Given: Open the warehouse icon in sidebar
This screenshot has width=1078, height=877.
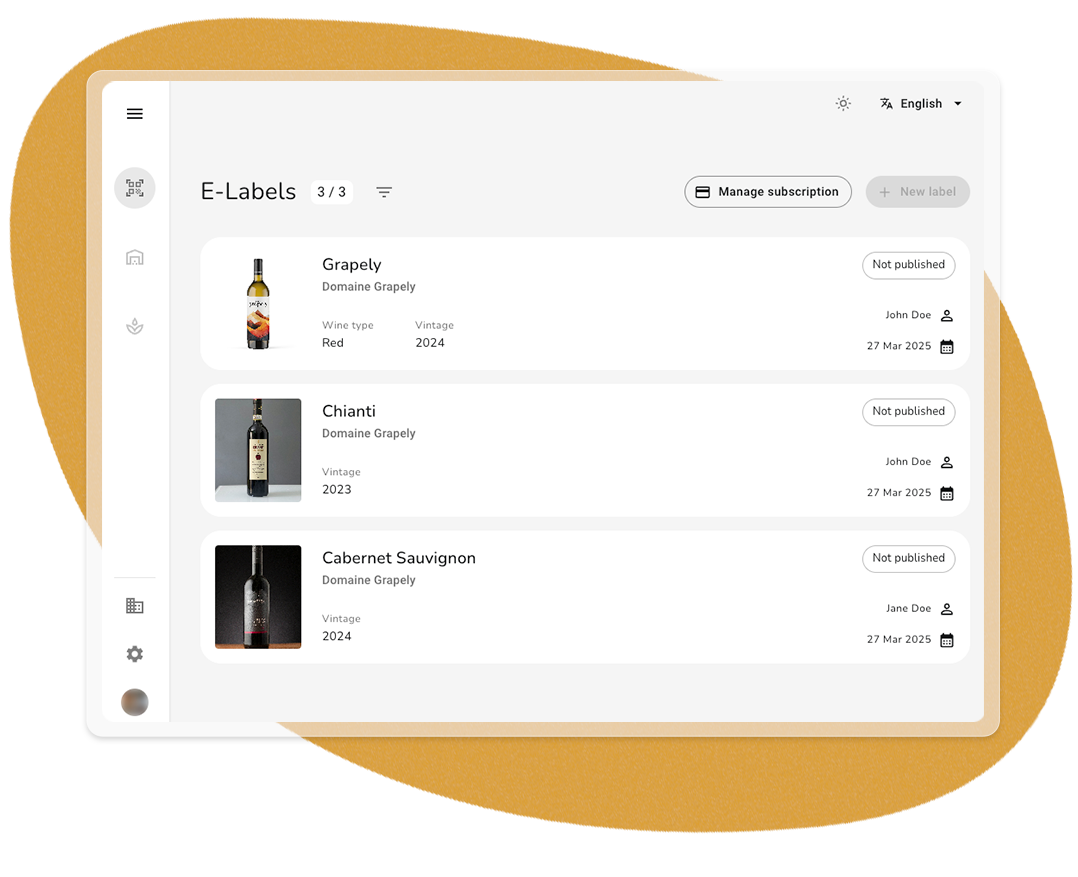Looking at the screenshot, I should pyautogui.click(x=135, y=258).
